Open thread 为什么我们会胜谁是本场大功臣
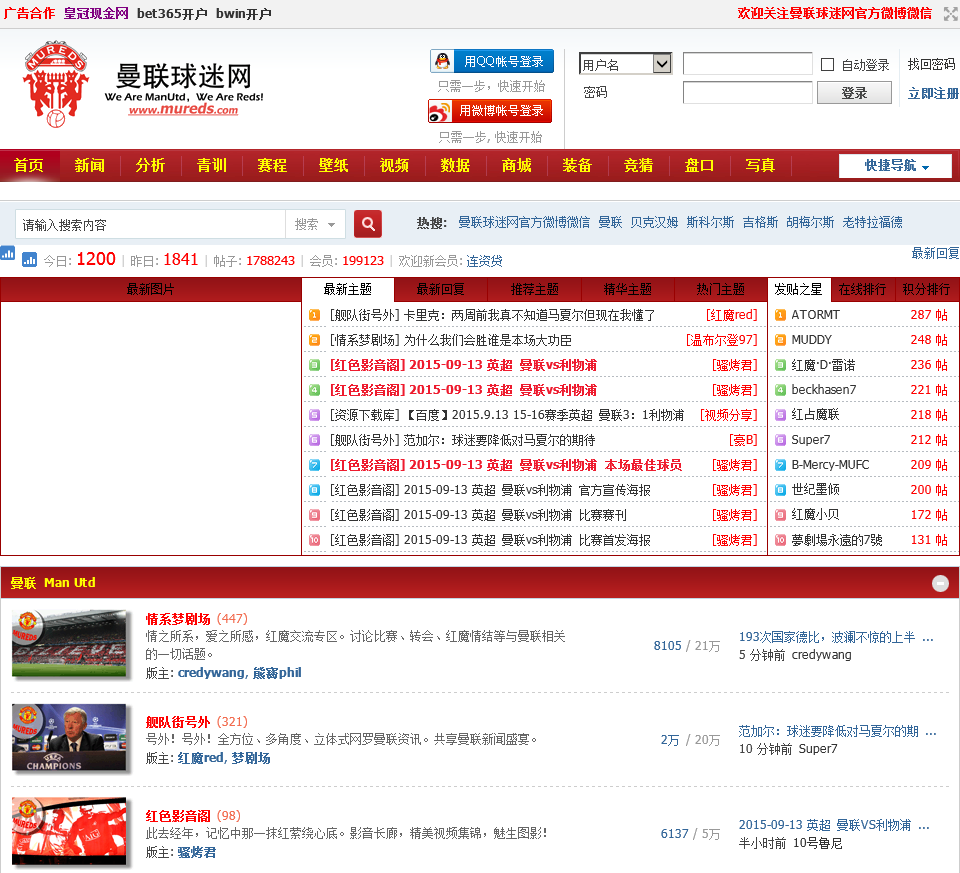 (x=487, y=340)
